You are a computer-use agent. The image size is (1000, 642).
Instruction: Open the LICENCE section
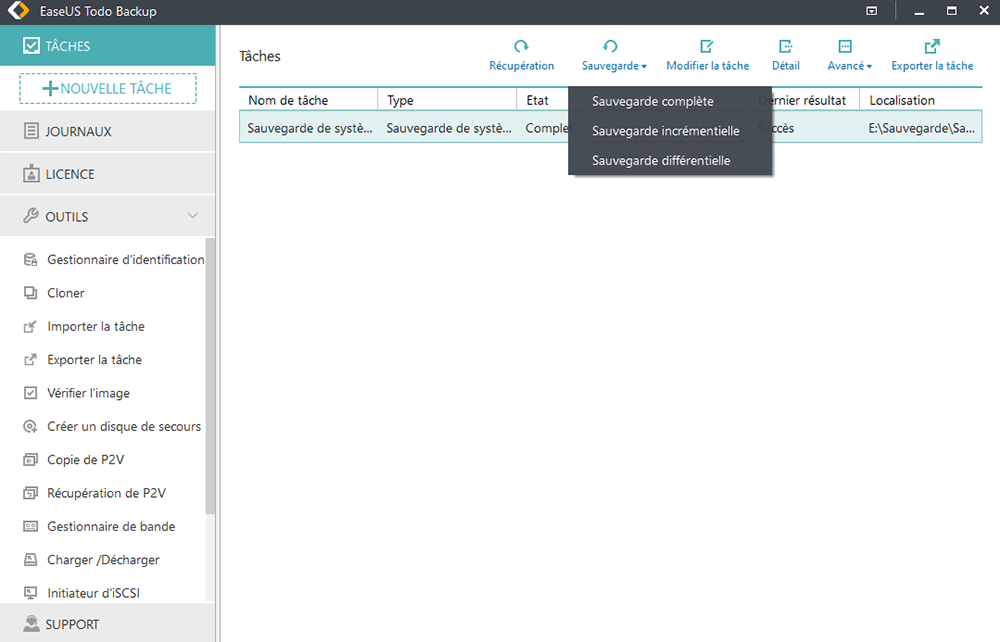coord(70,174)
